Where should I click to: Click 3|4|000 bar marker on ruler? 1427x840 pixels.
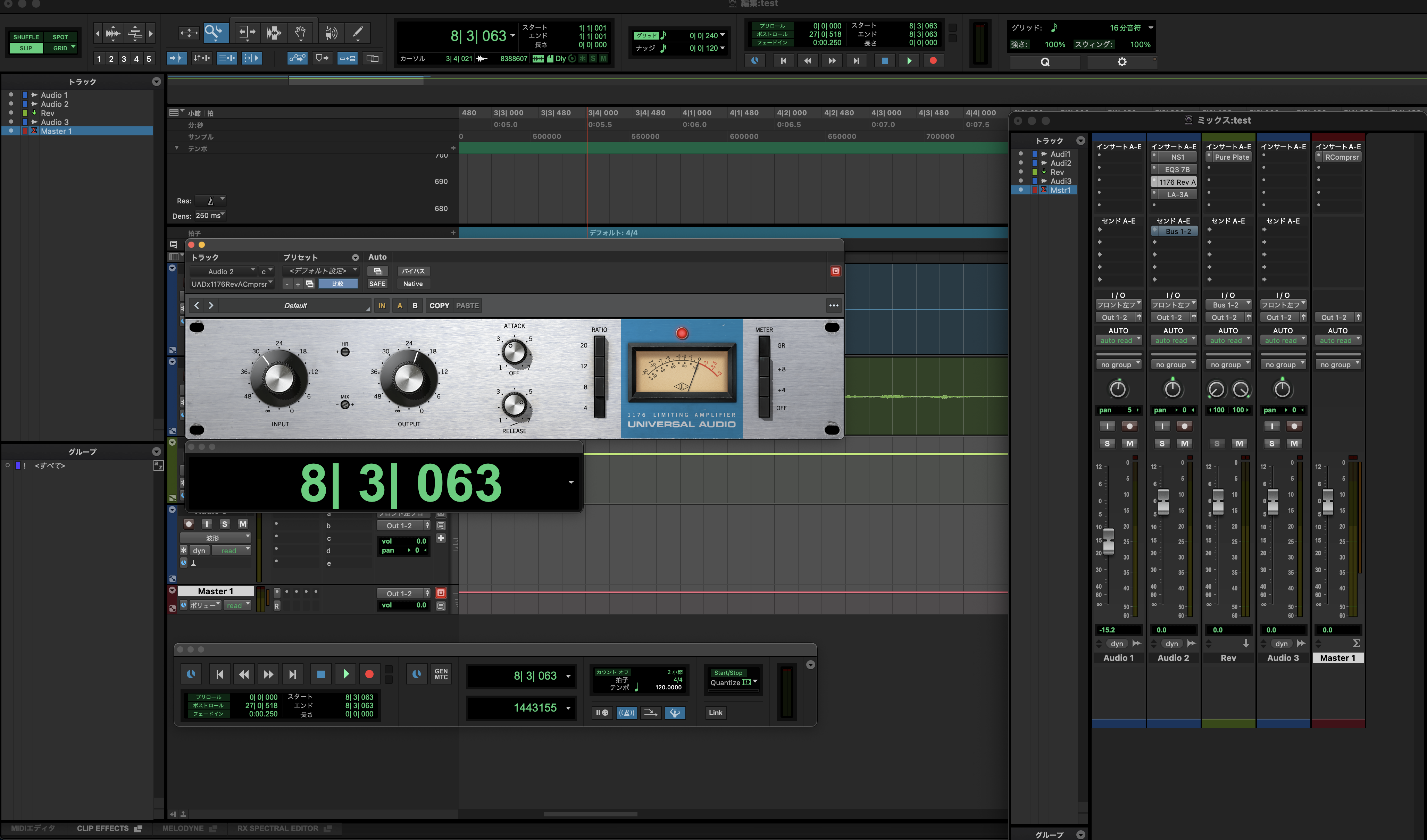tap(603, 113)
